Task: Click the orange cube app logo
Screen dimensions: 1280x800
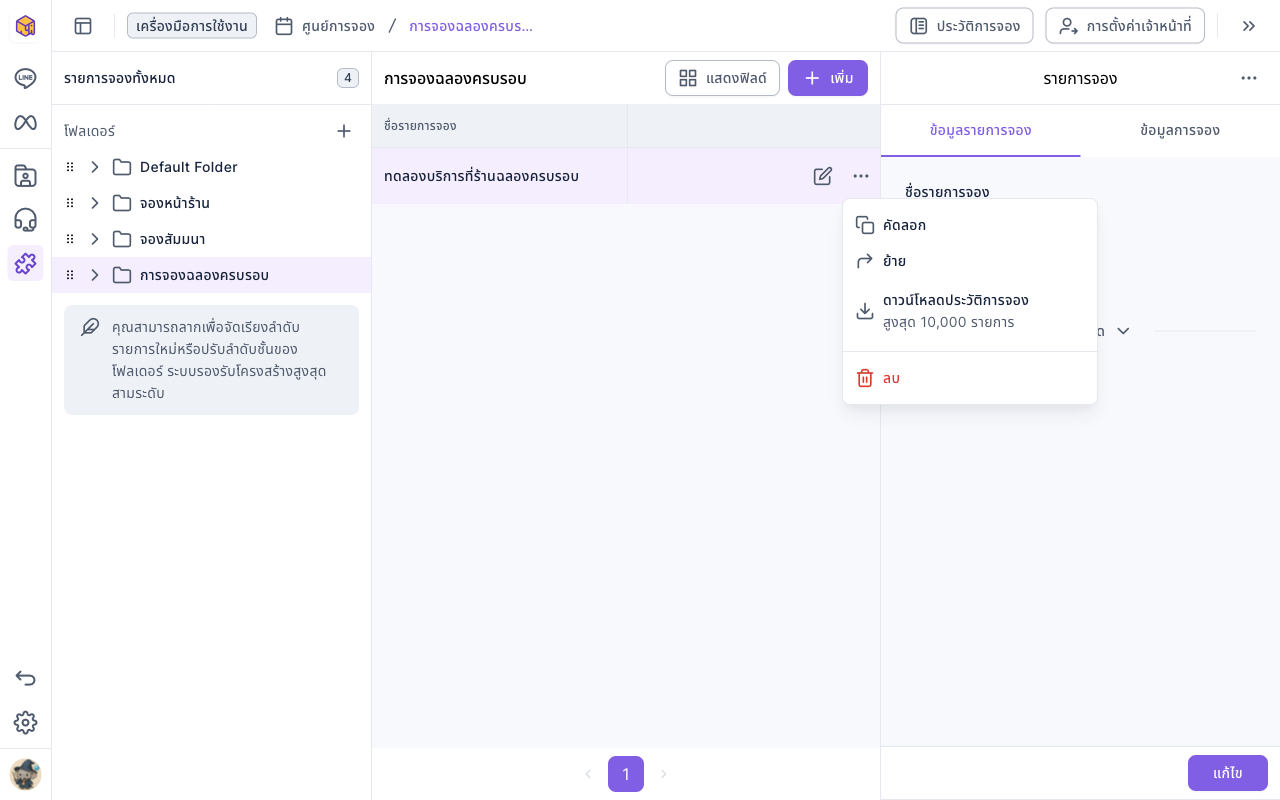Action: click(25, 26)
